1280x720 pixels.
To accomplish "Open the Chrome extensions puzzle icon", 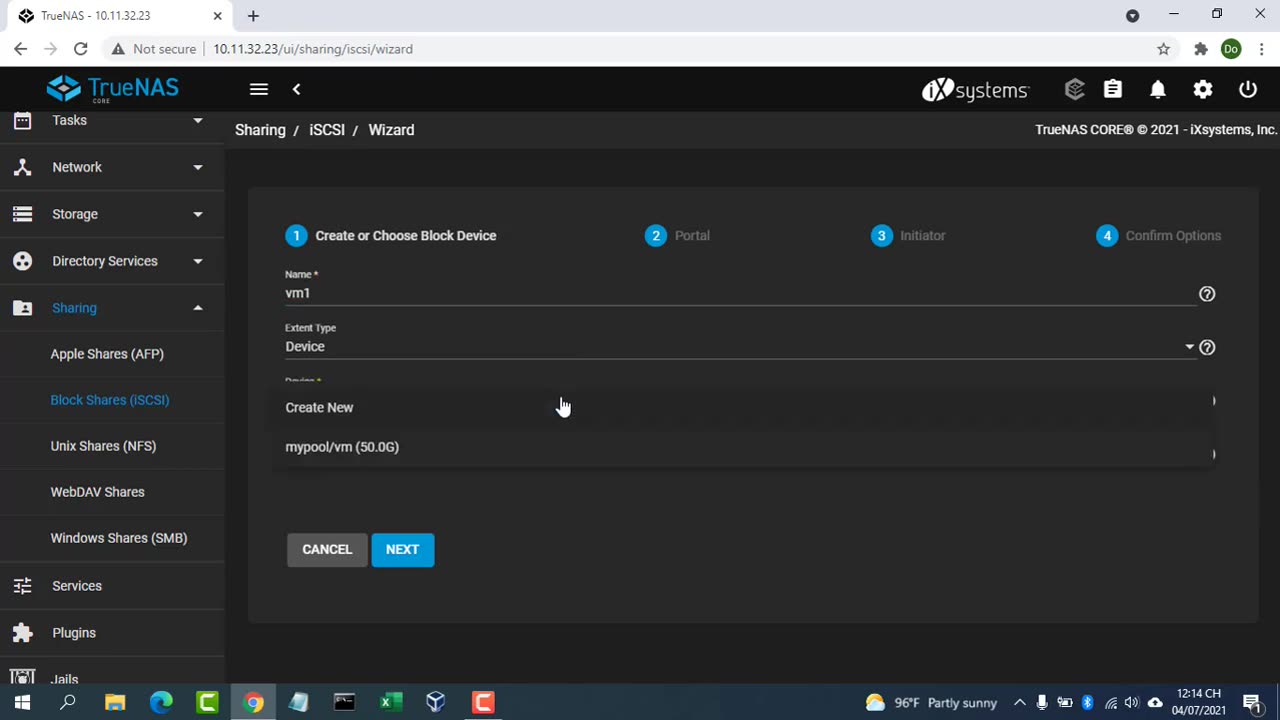I will [1201, 49].
